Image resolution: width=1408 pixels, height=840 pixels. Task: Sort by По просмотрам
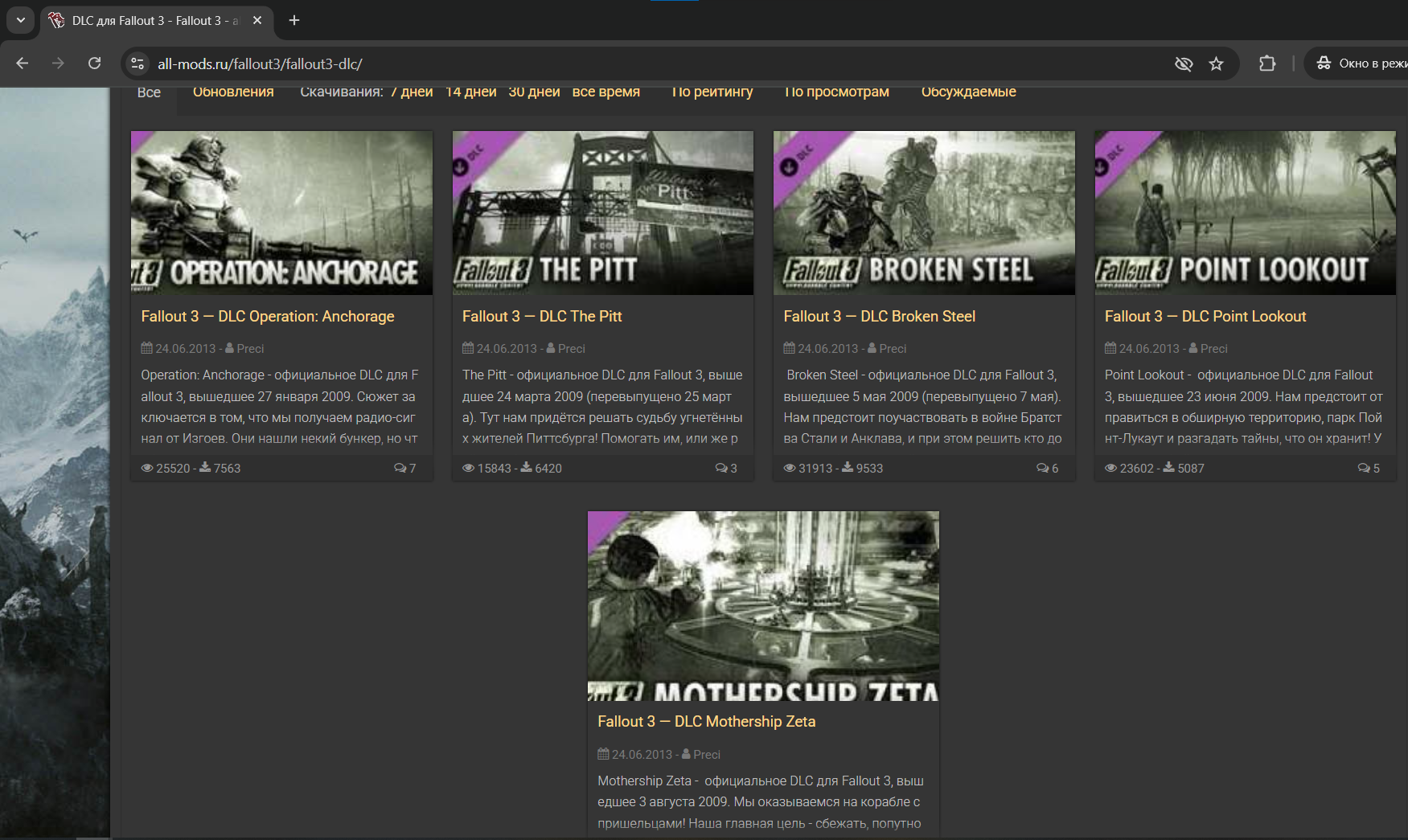(x=837, y=92)
